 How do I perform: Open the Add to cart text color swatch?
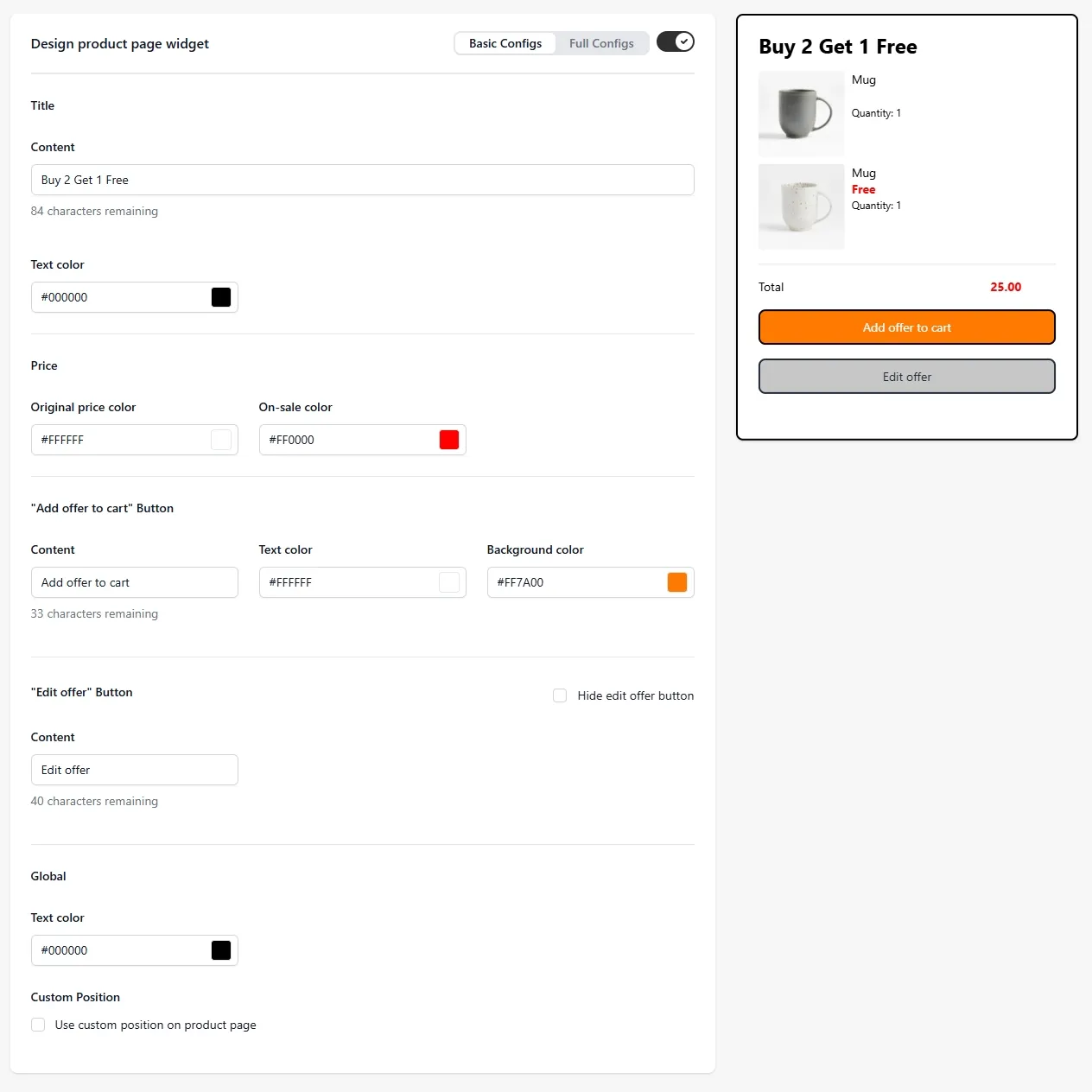point(449,582)
